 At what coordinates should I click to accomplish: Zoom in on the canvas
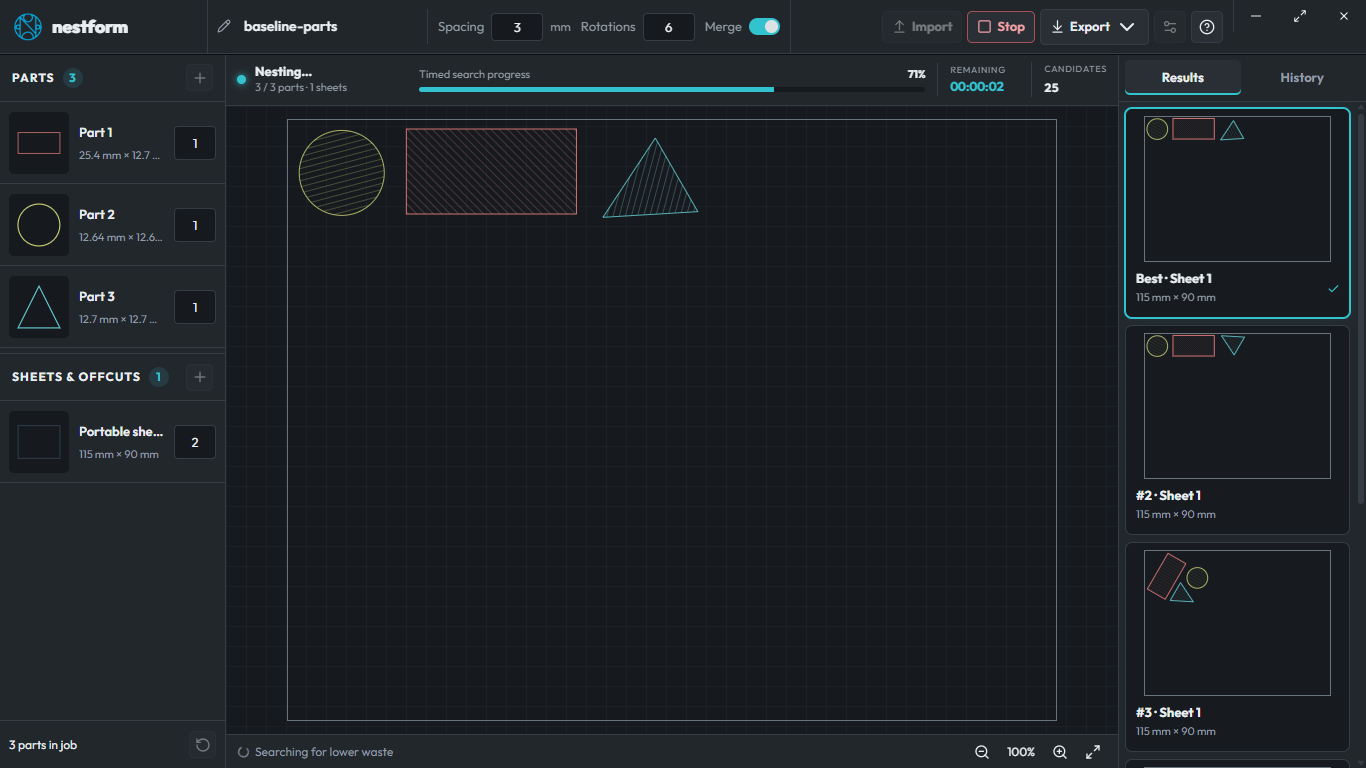click(x=1060, y=752)
